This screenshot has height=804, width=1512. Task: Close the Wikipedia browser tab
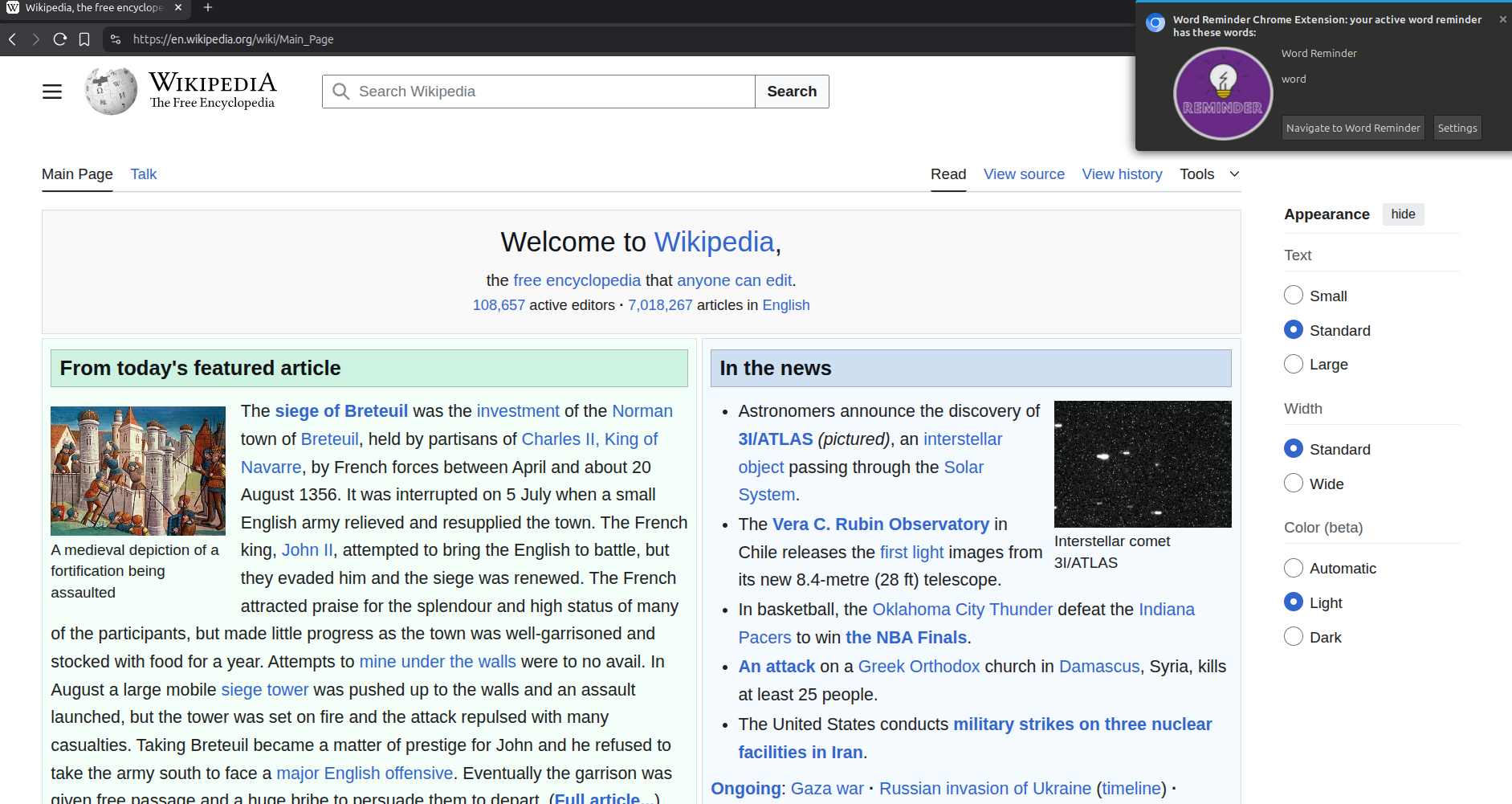(x=178, y=7)
